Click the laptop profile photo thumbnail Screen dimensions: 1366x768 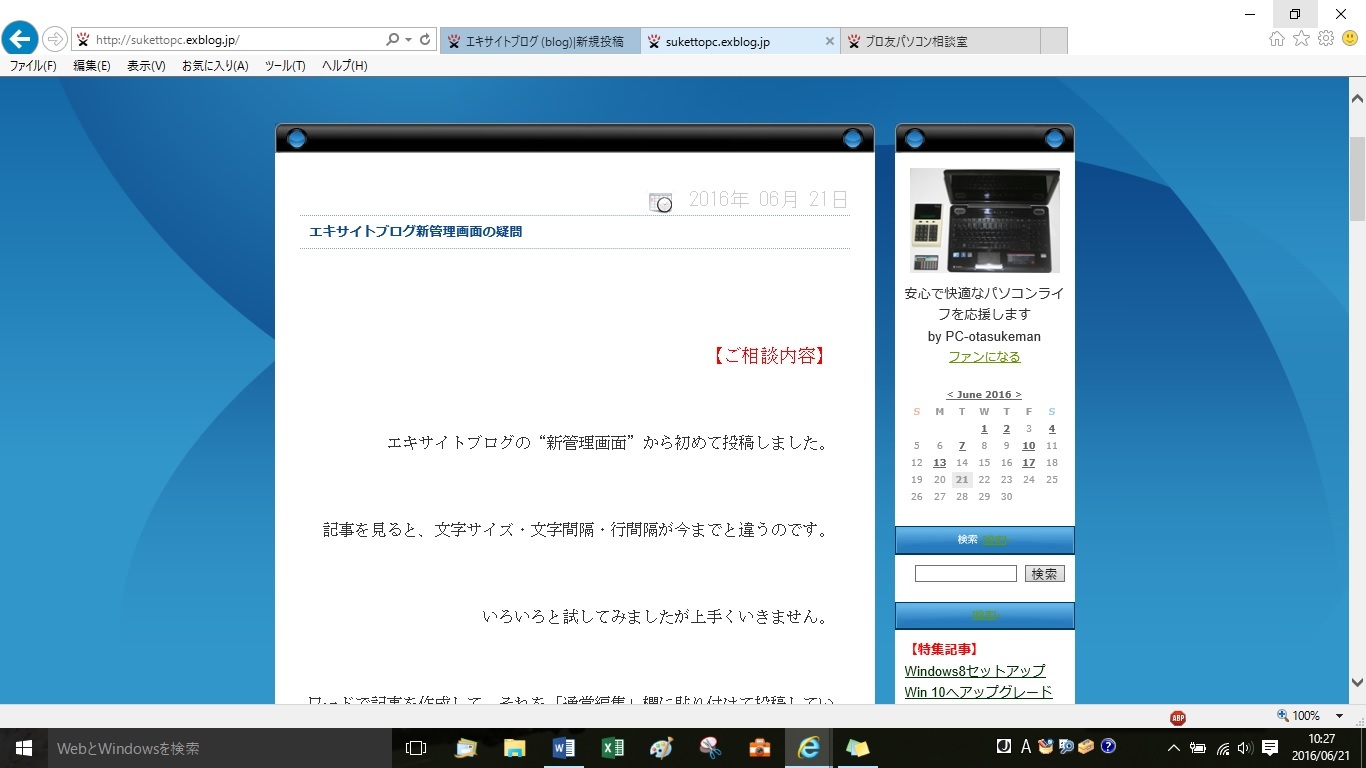pyautogui.click(x=984, y=221)
